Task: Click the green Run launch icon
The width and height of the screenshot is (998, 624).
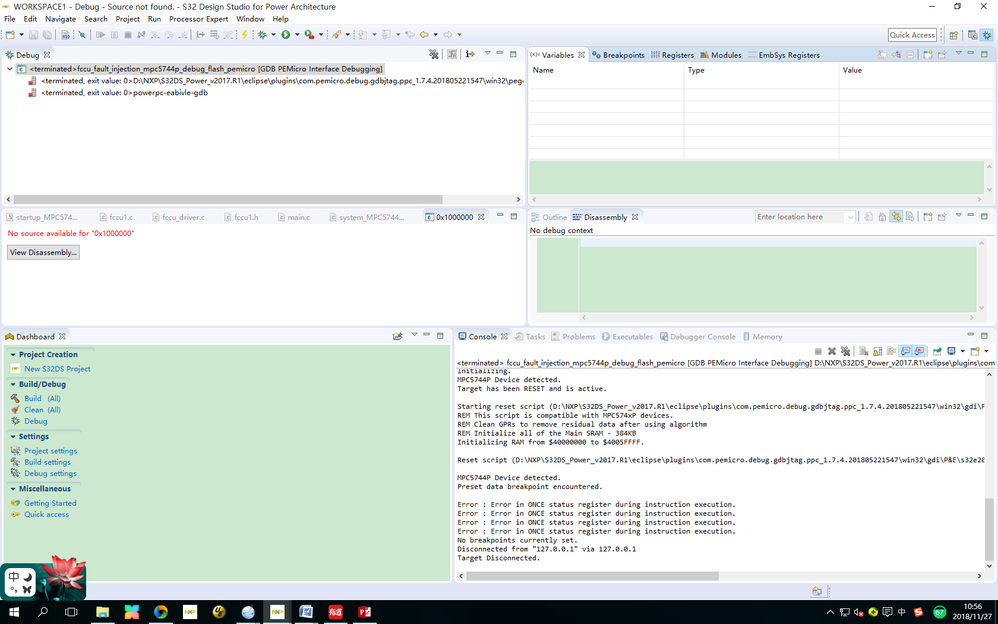Action: click(286, 34)
